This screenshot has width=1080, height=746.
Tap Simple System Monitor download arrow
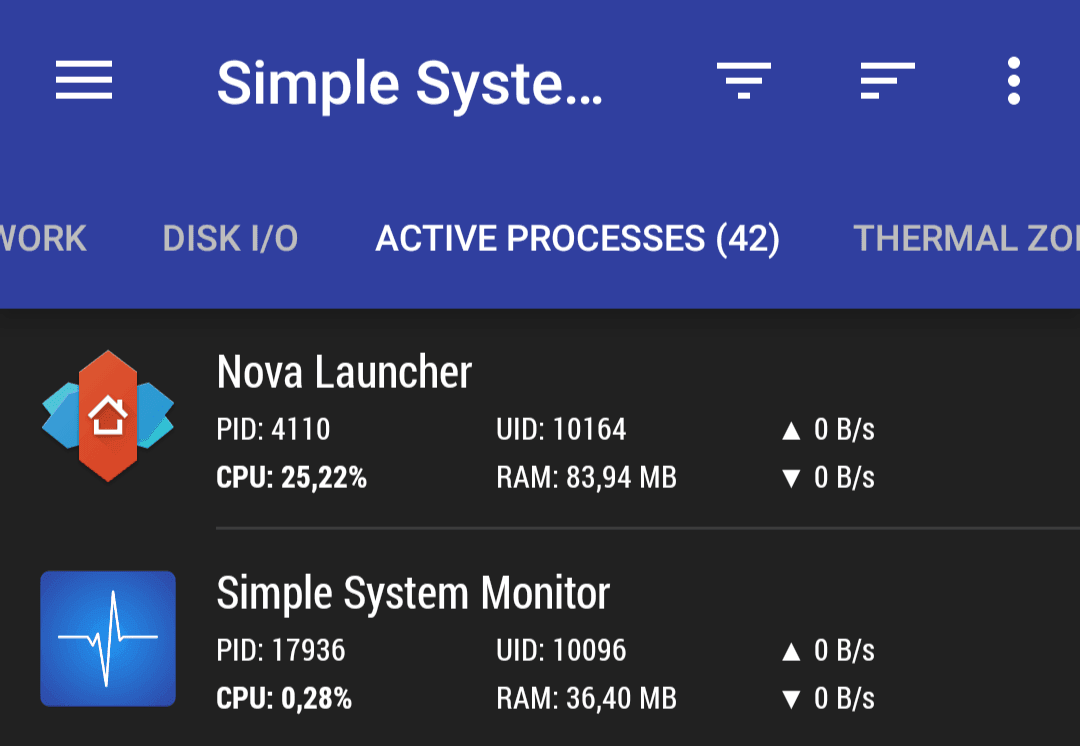pos(791,699)
